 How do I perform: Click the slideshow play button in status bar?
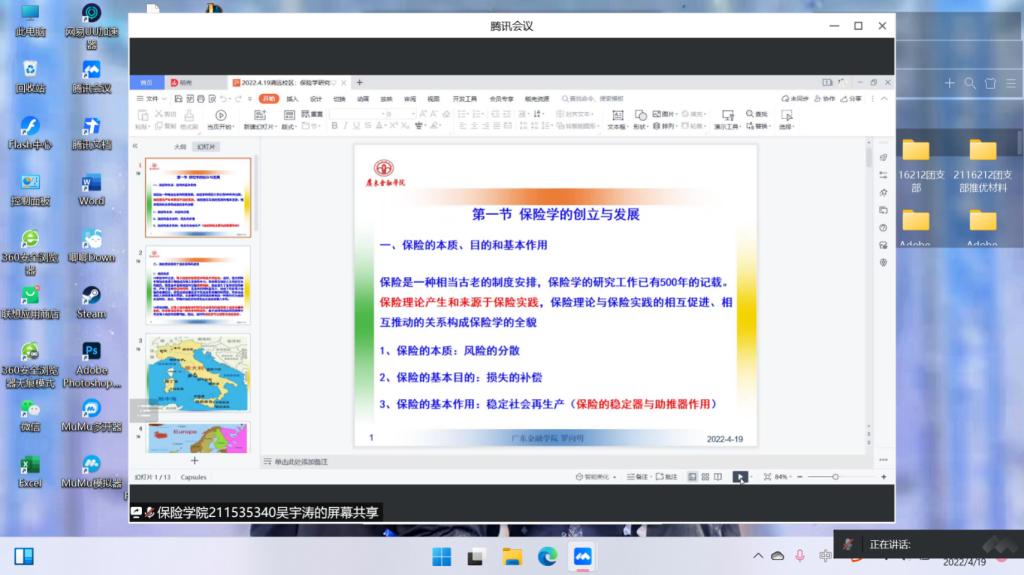739,477
